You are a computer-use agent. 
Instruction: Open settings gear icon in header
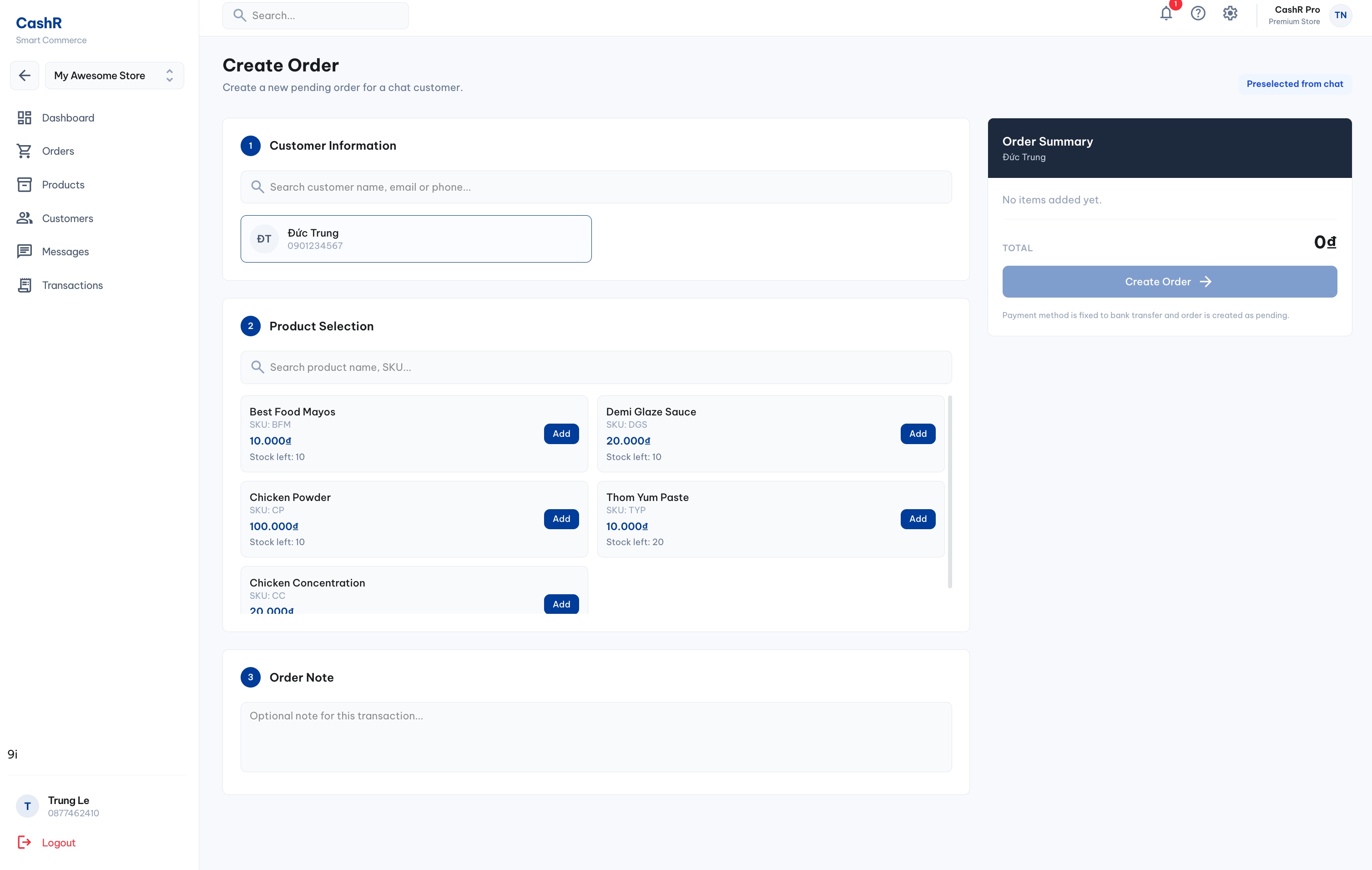tap(1230, 14)
